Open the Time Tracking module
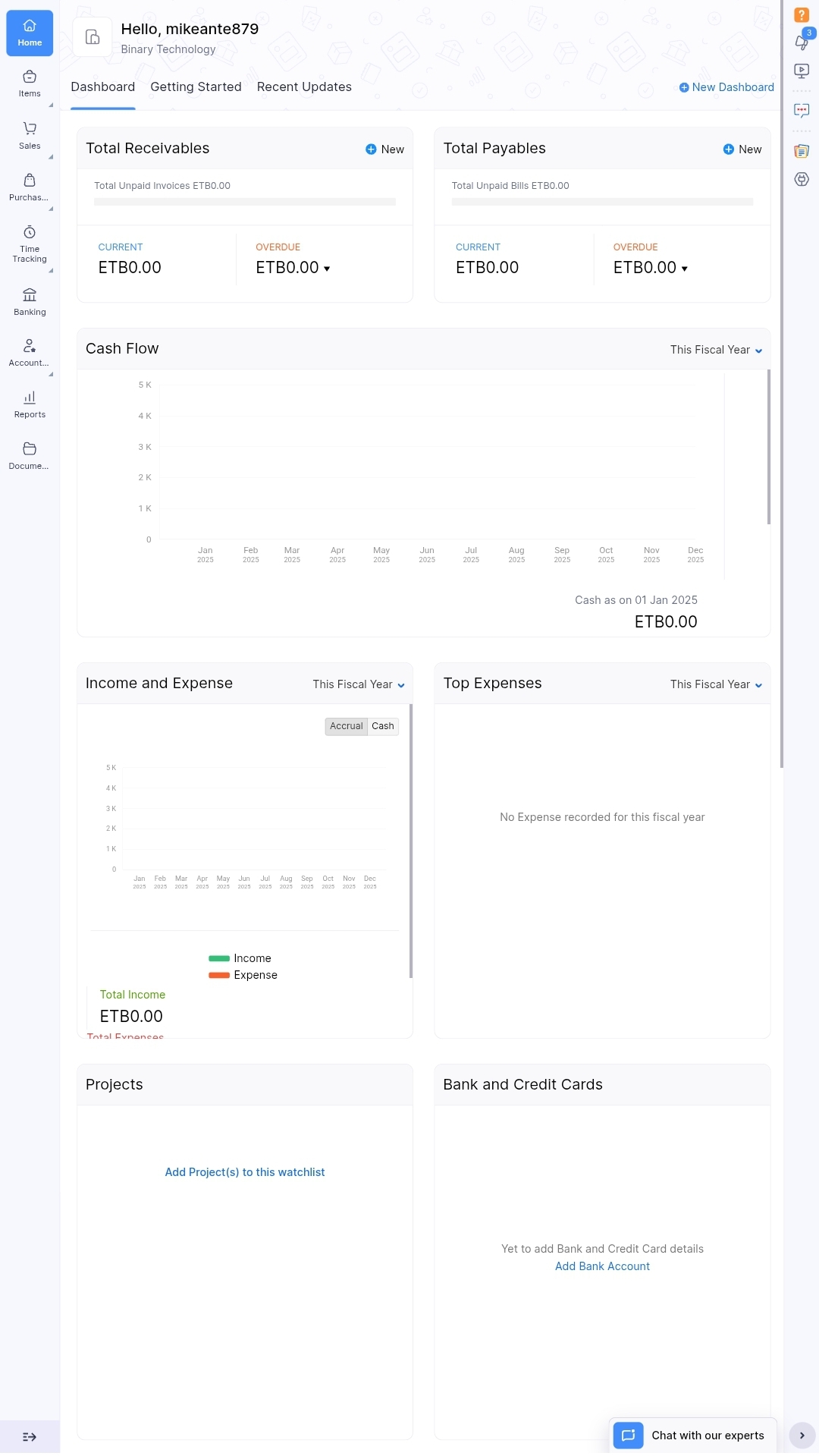 point(30,243)
